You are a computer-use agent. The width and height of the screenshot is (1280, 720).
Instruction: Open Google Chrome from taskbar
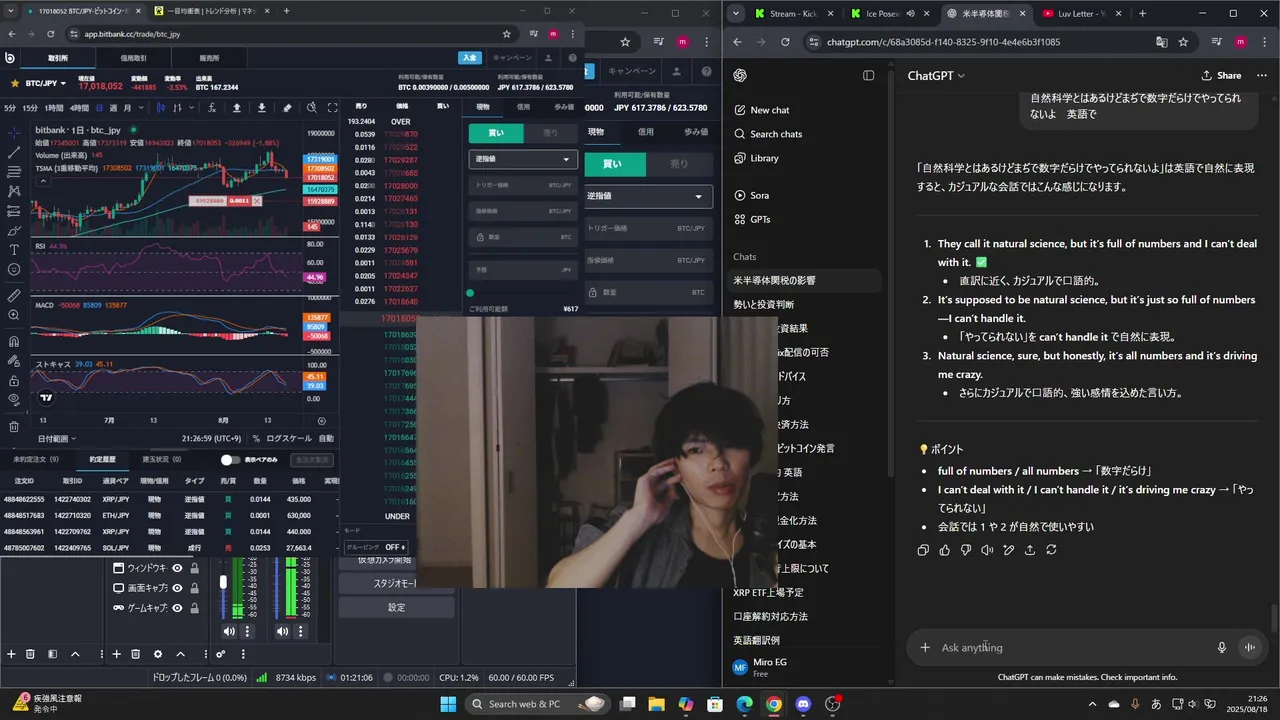(774, 704)
